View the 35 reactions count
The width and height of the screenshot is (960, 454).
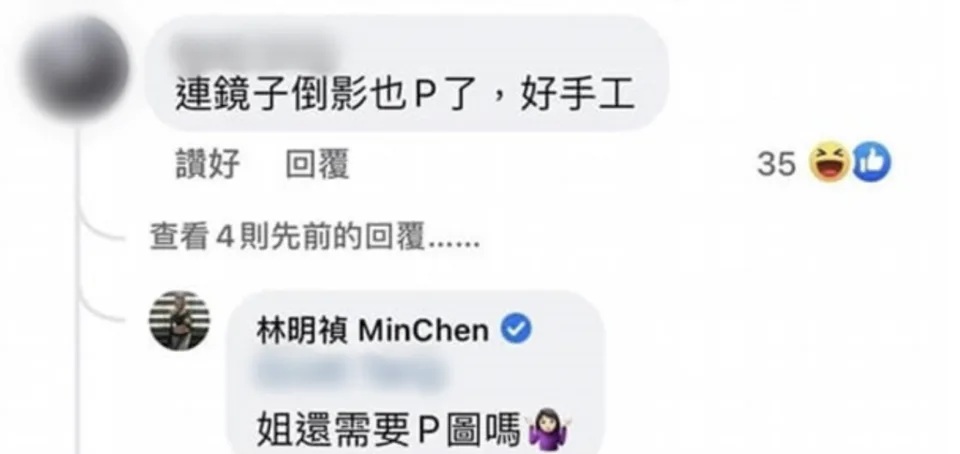coord(776,164)
